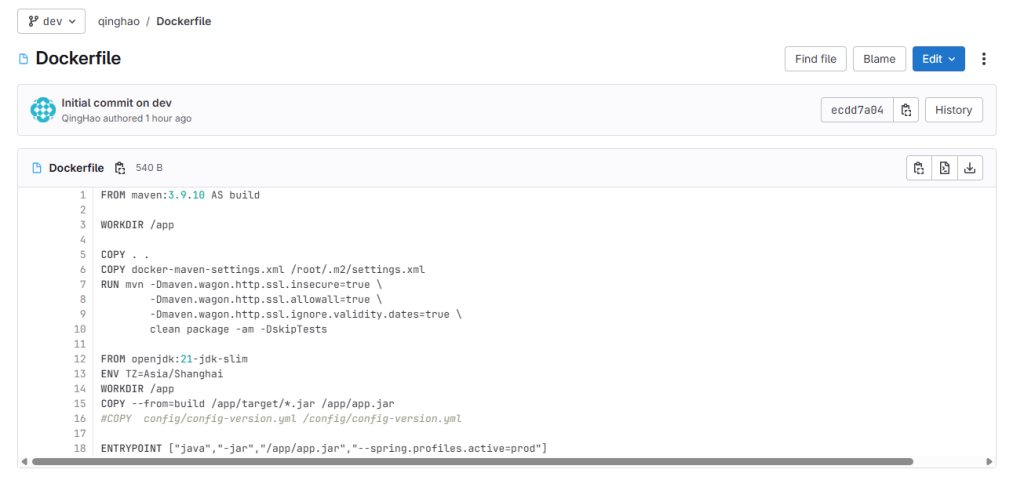Click QingHao's avatar image
Viewport: 1024px width, 484px height.
point(43,110)
